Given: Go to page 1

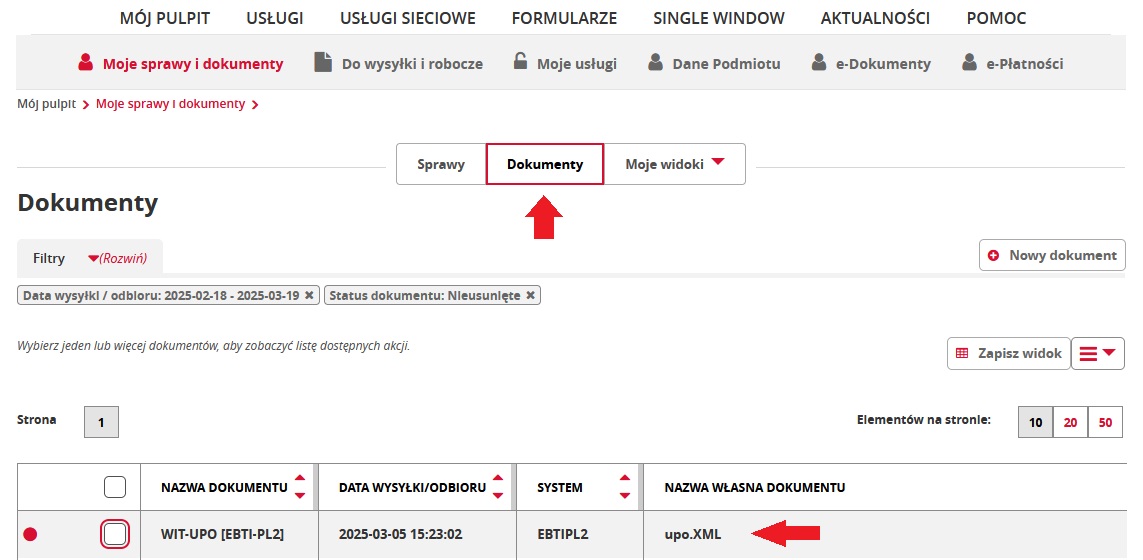Looking at the screenshot, I should 101,422.
